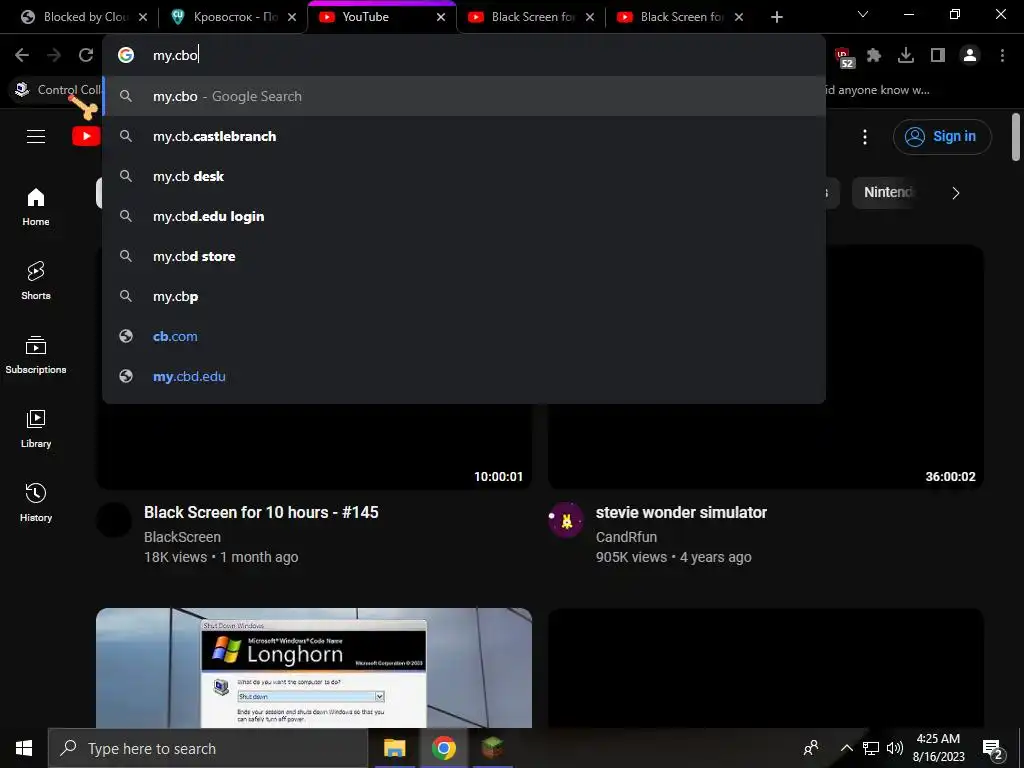Open History in the YouTube sidebar

36,502
